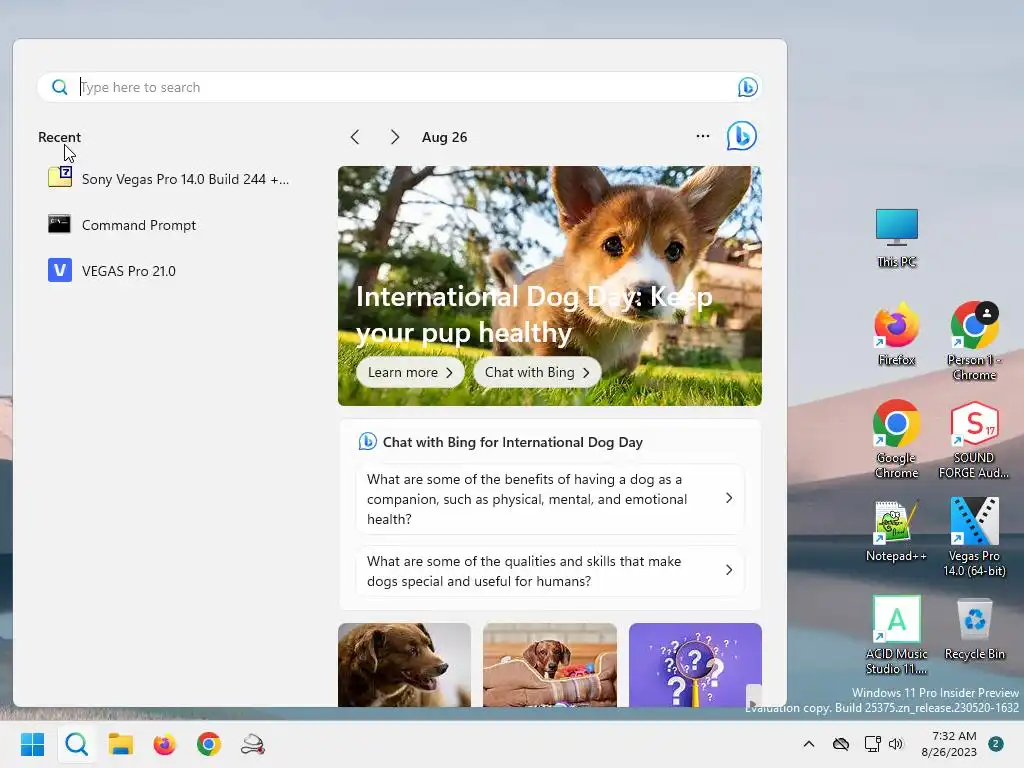This screenshot has height=768, width=1024.
Task: Click the search magnifier icon in search box
Action: coord(59,87)
